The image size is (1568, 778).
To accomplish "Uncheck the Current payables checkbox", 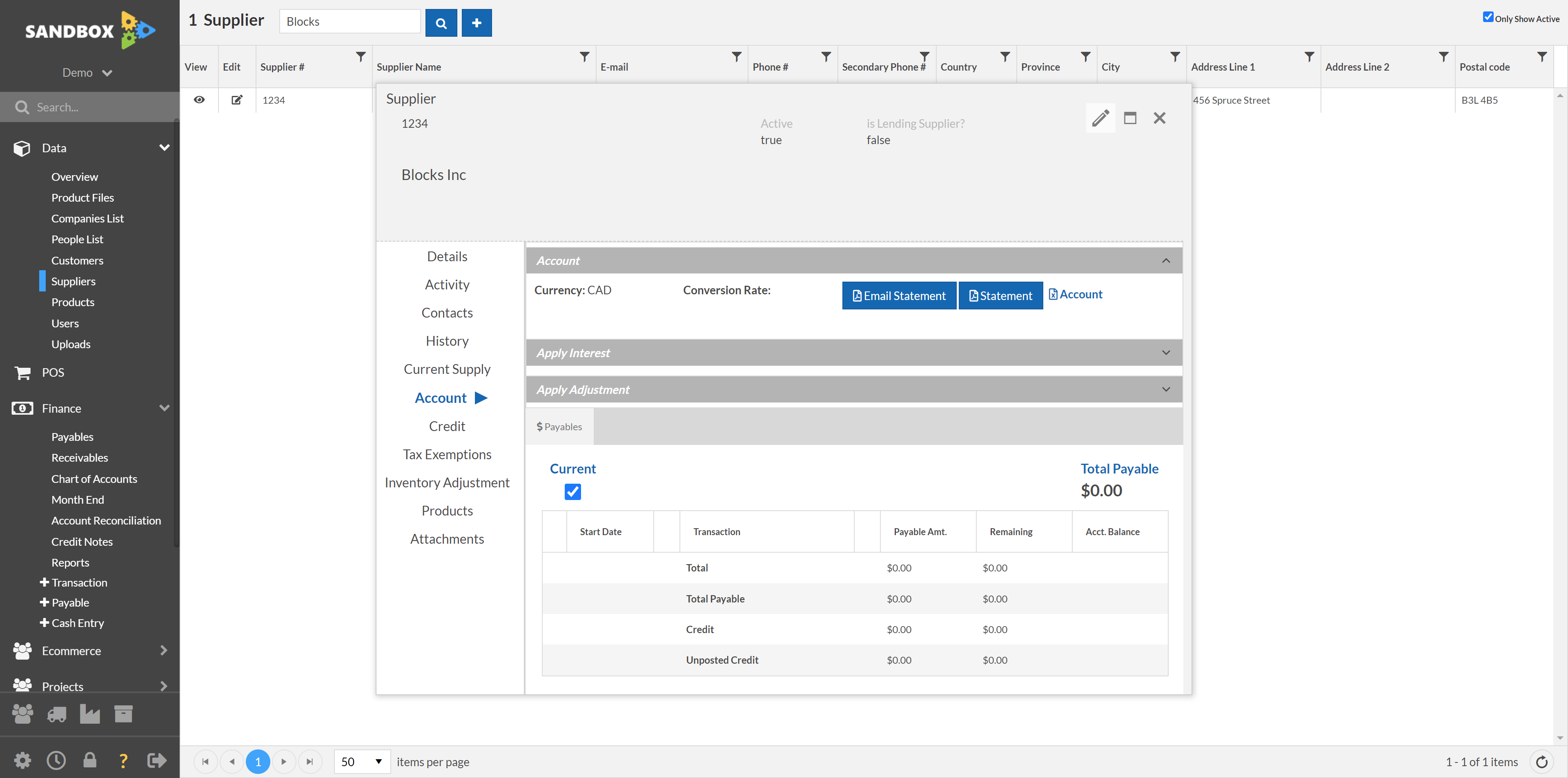I will point(572,491).
